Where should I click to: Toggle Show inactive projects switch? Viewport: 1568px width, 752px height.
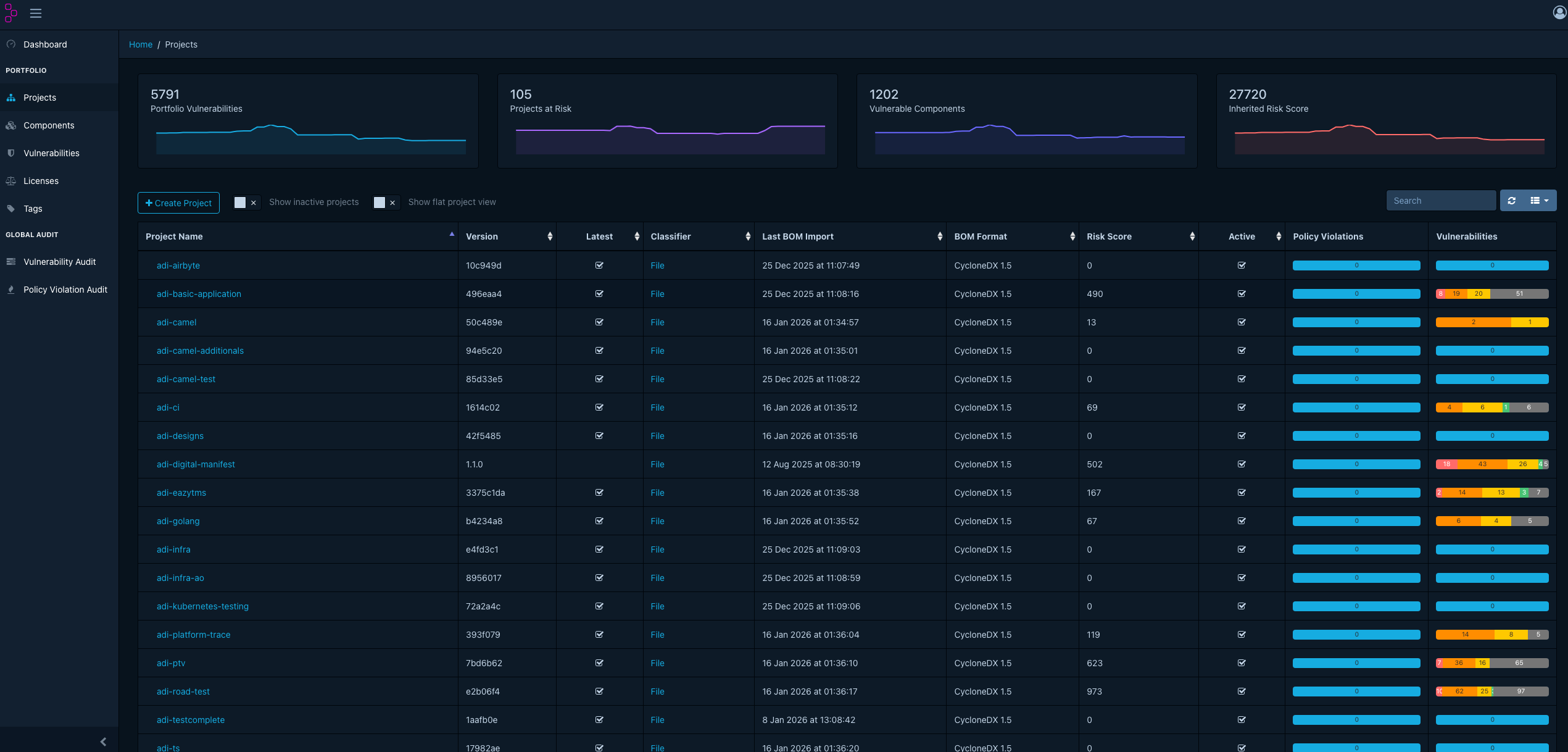pos(246,203)
